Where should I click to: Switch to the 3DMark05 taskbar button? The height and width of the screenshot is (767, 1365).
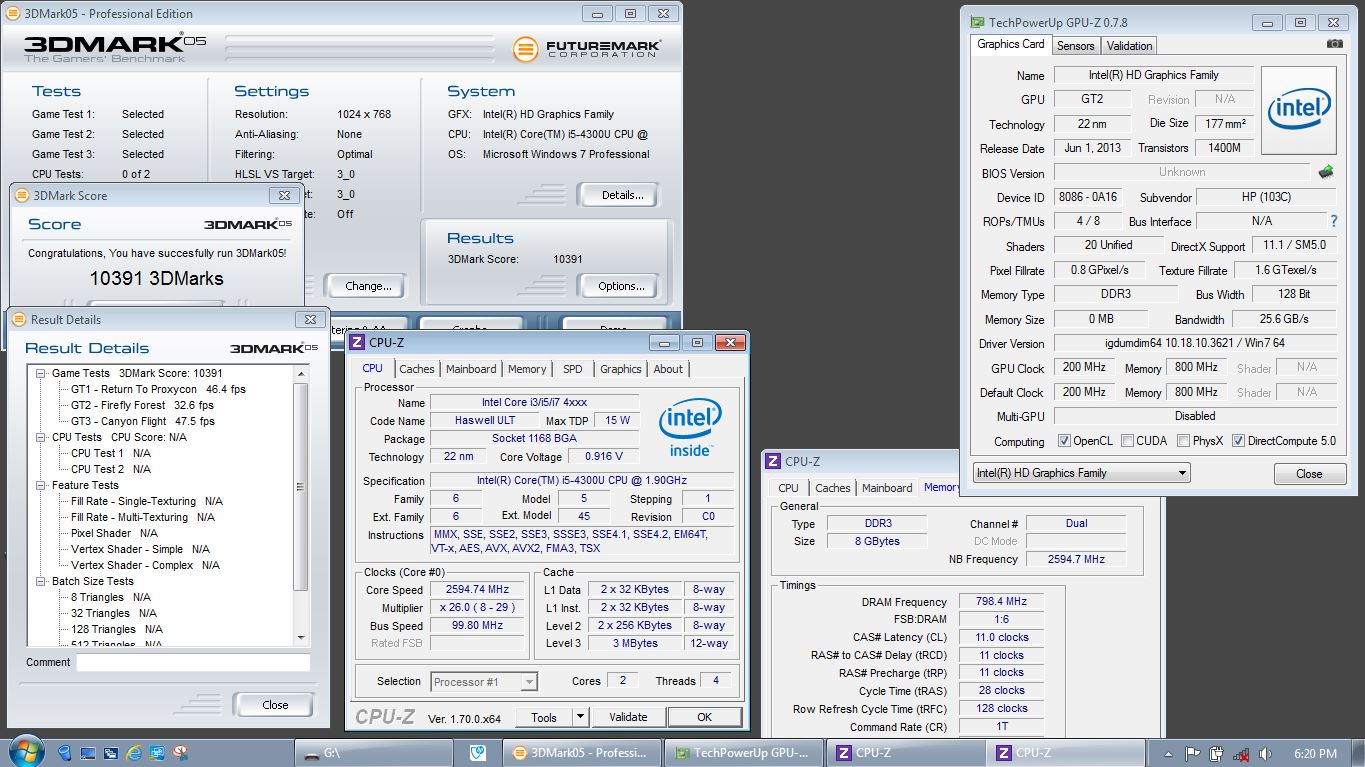coord(583,753)
